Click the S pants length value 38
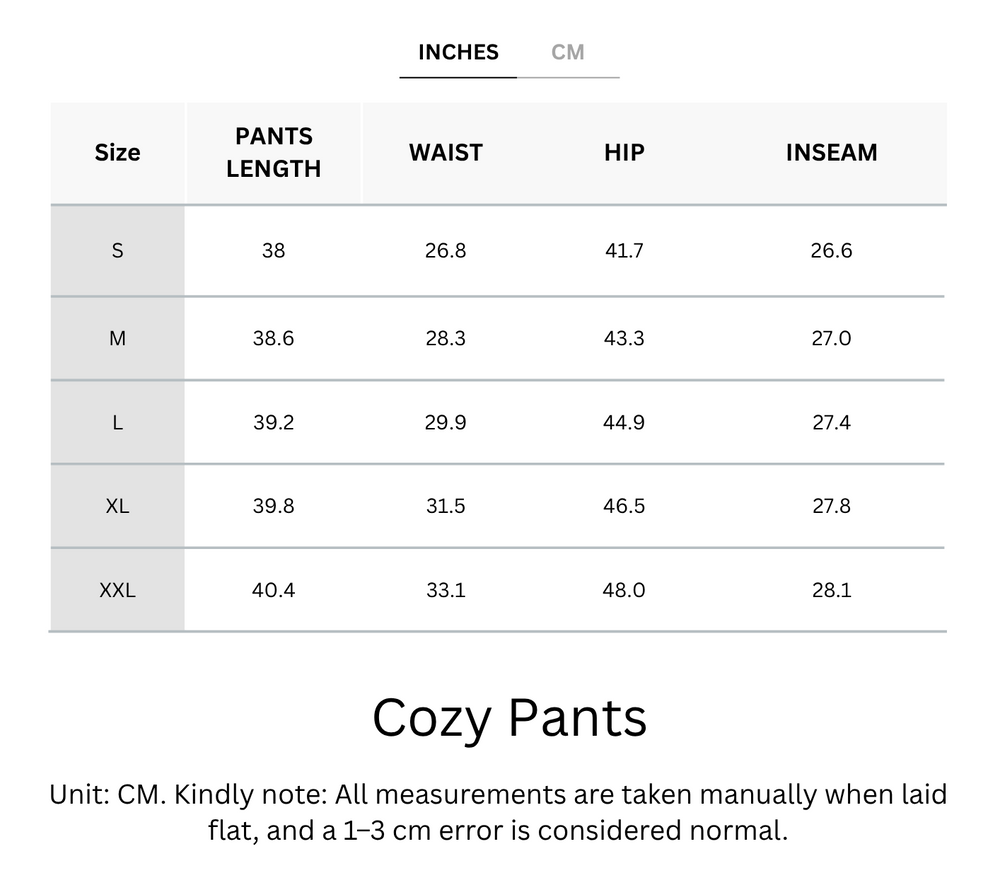Screen dimensions: 1000x873 (273, 251)
